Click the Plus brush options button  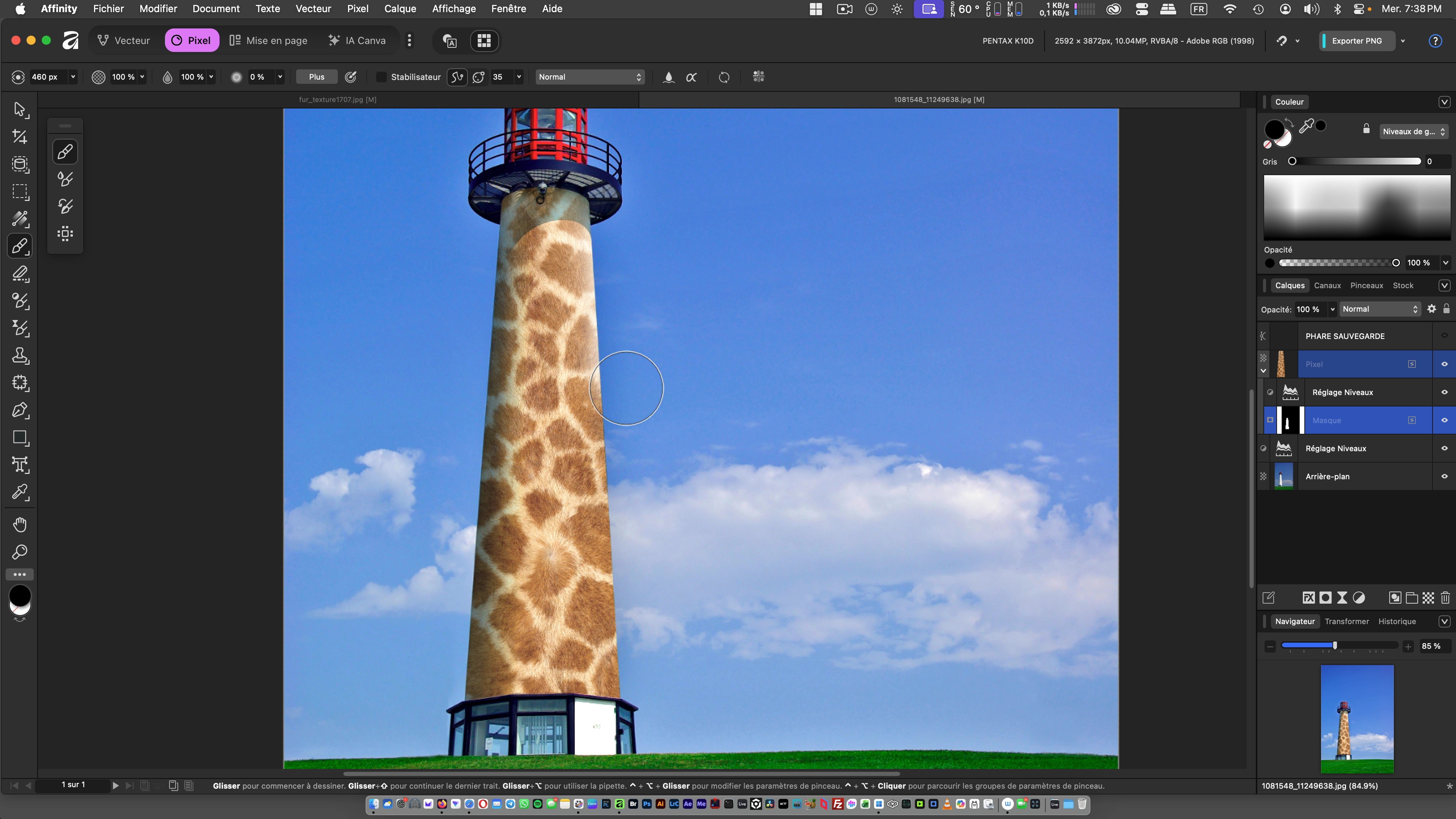coord(317,77)
